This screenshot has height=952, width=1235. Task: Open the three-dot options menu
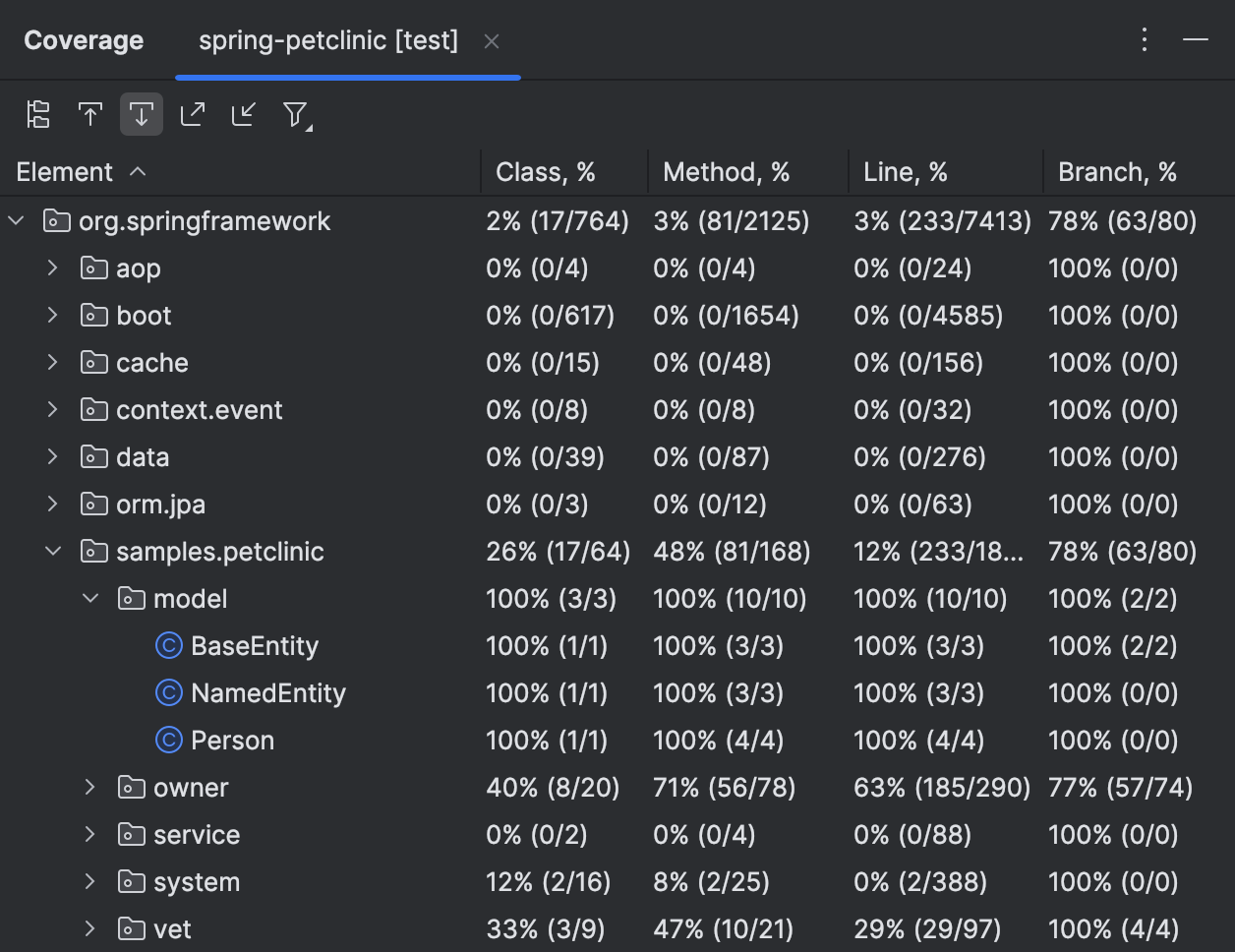click(x=1145, y=40)
